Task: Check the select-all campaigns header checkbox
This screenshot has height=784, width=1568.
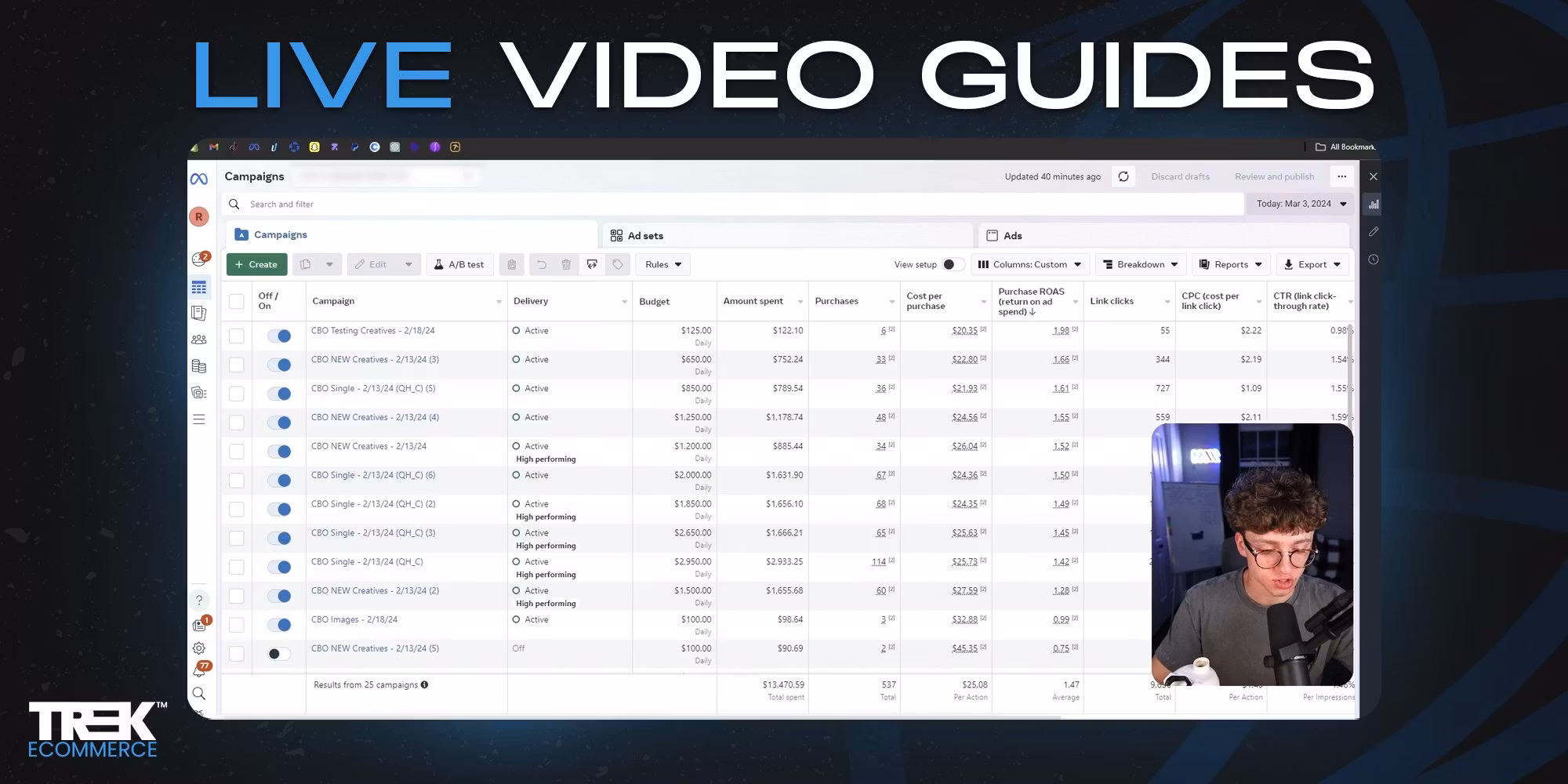Action: (236, 302)
